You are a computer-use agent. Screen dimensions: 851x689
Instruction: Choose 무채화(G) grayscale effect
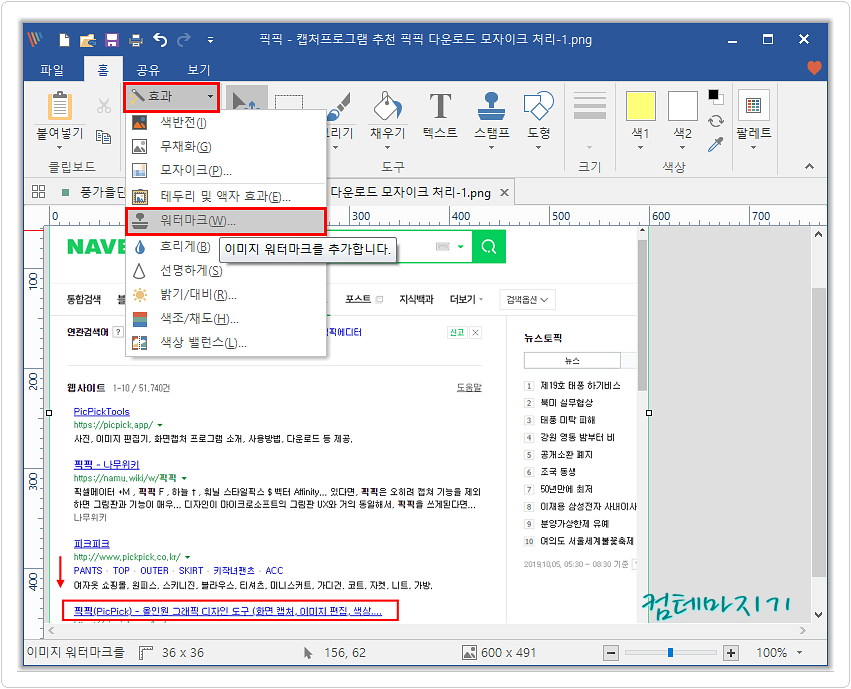click(x=226, y=146)
